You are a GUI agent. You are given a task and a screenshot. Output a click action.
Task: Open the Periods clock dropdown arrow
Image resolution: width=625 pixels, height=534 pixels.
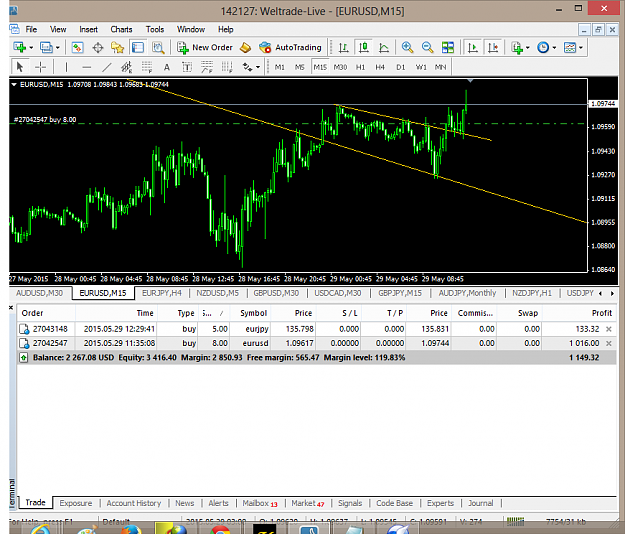pos(554,48)
